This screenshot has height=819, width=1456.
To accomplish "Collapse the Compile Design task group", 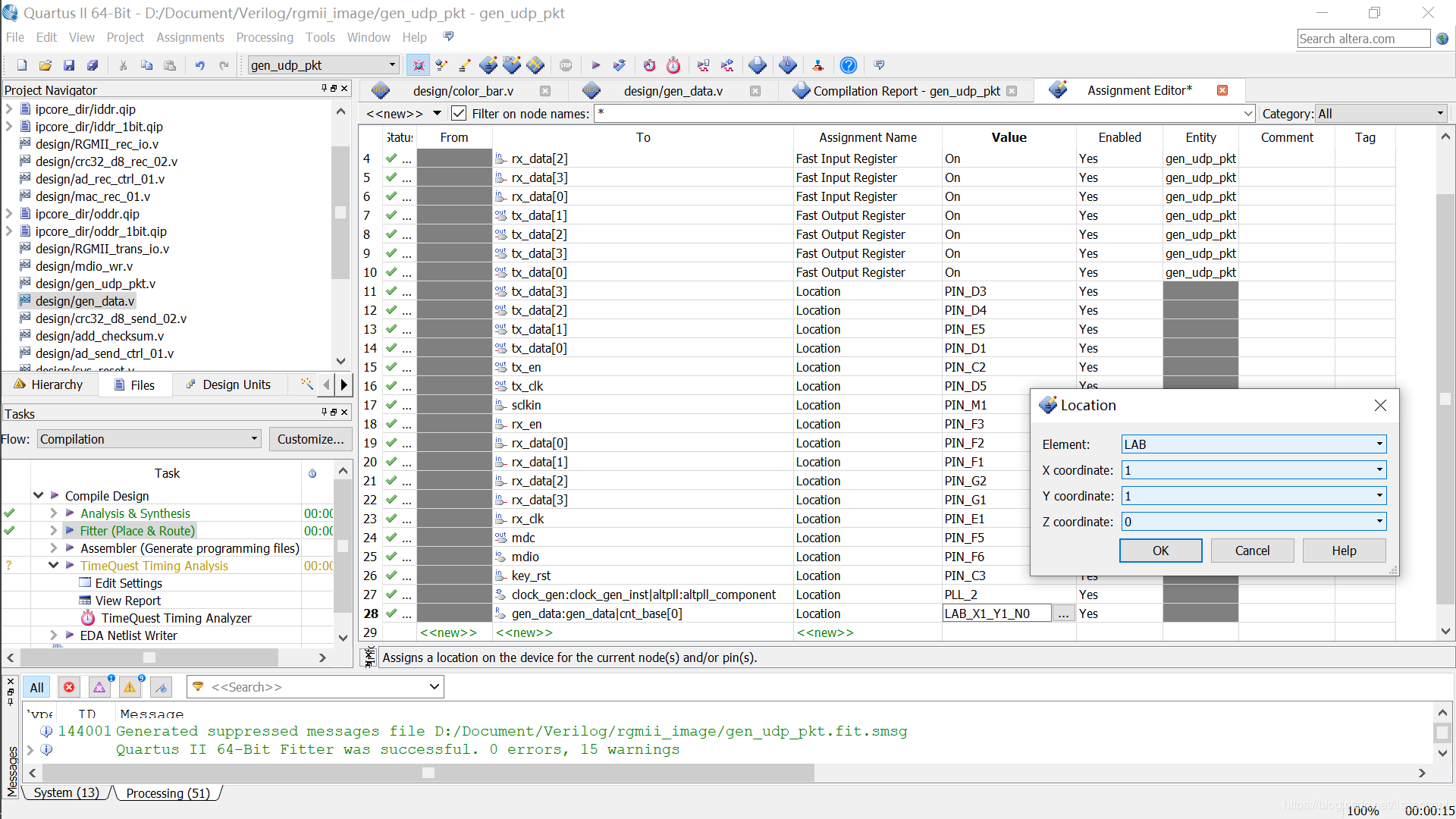I will coord(38,495).
